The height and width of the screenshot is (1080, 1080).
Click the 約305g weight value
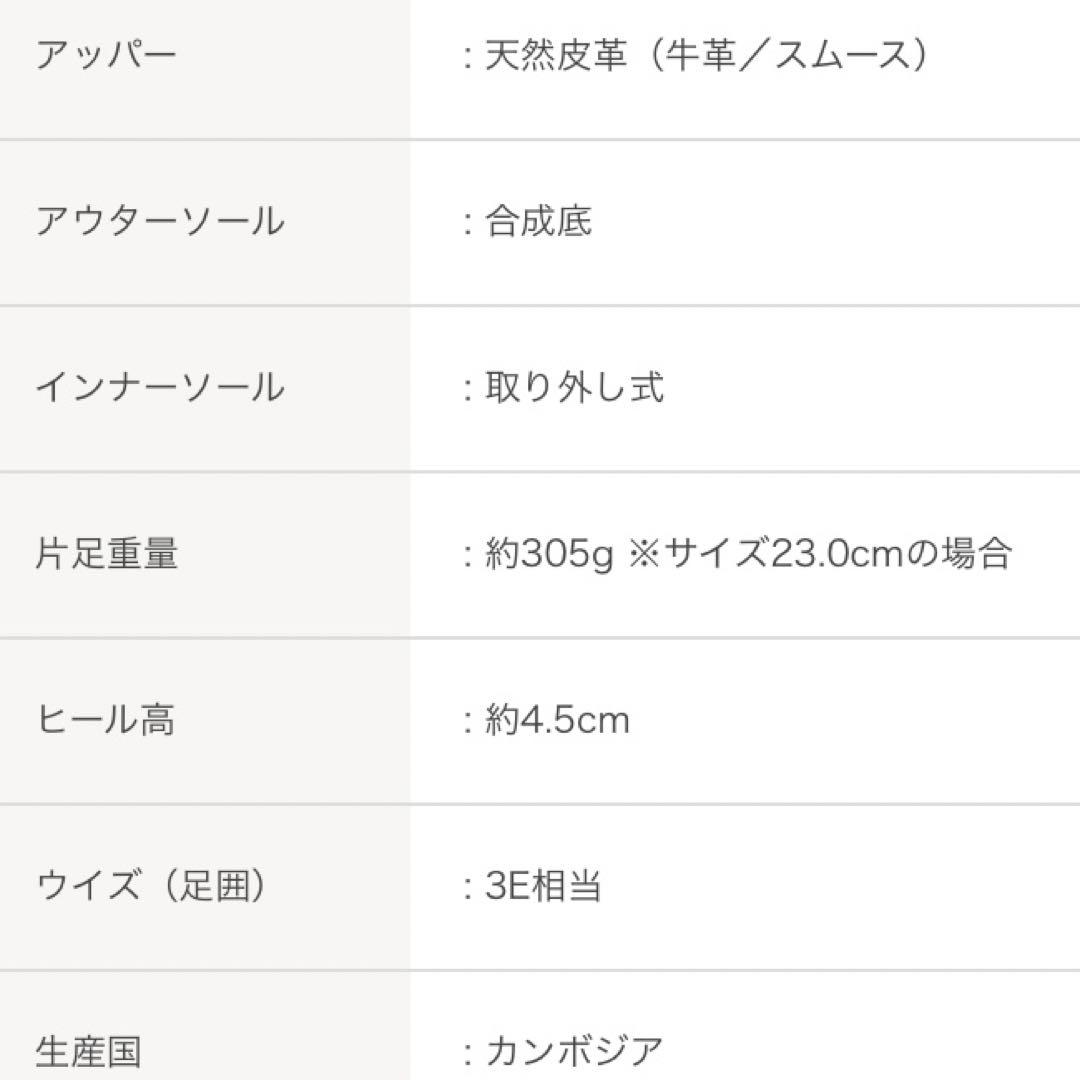pyautogui.click(x=549, y=554)
